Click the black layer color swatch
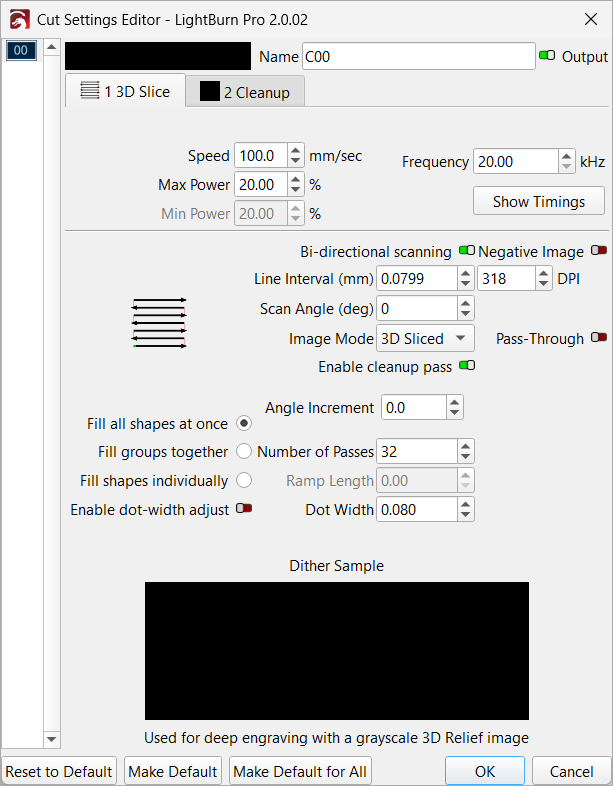 click(x=158, y=56)
